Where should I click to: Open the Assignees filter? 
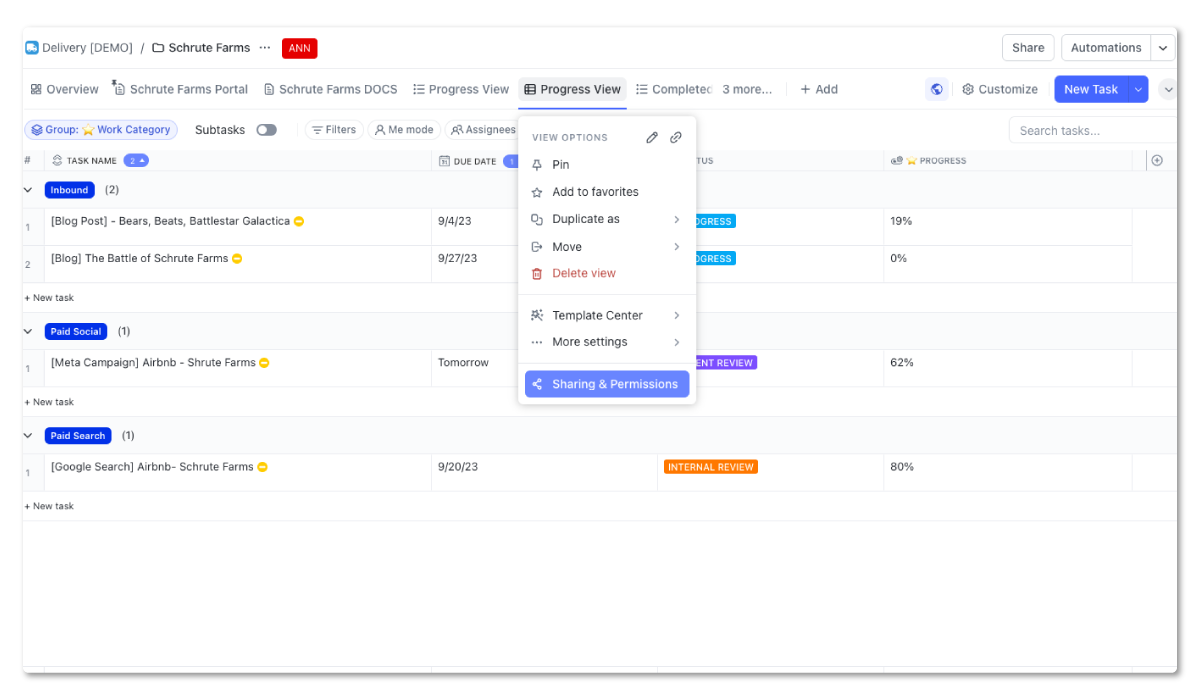[x=483, y=129]
